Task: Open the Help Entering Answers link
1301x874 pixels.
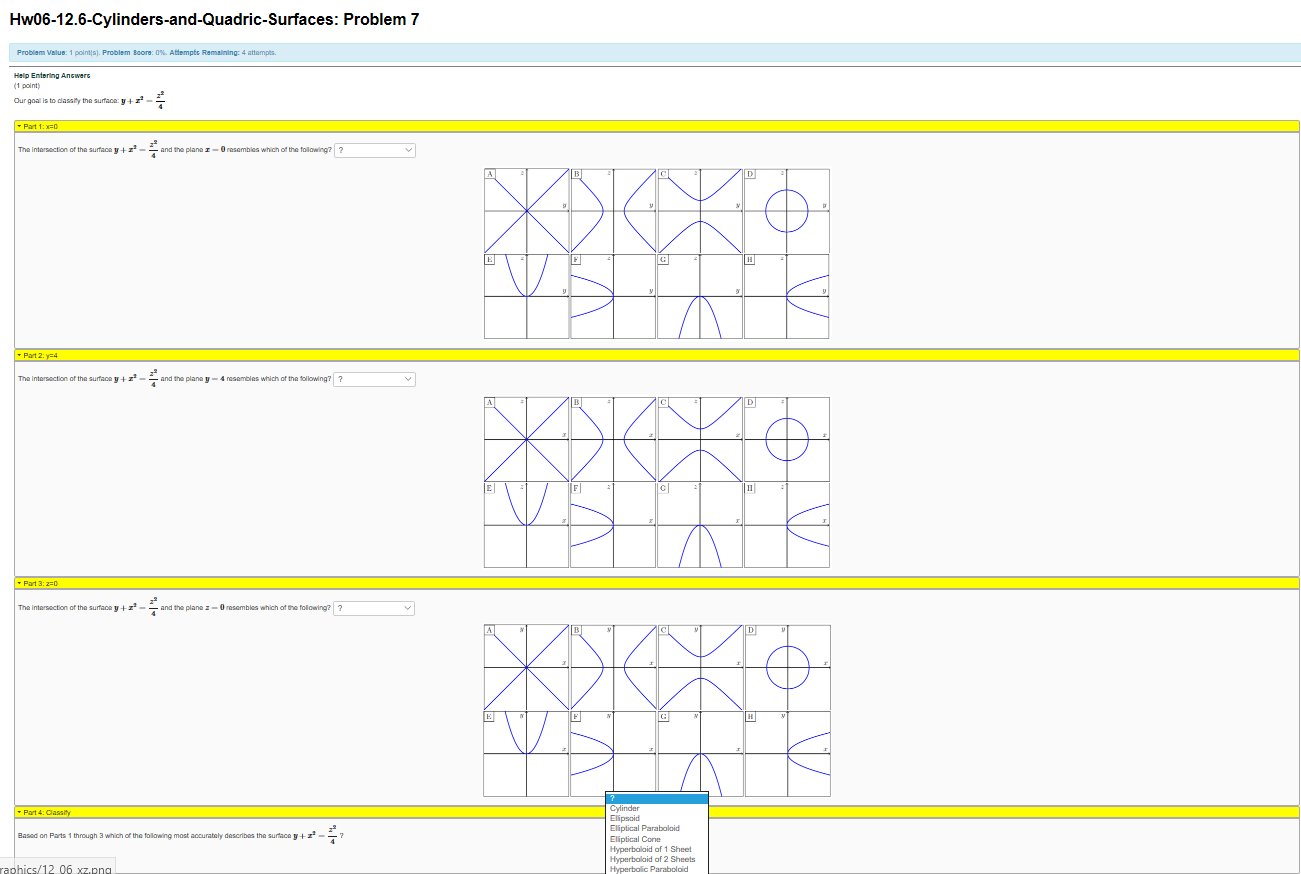Action: point(51,75)
